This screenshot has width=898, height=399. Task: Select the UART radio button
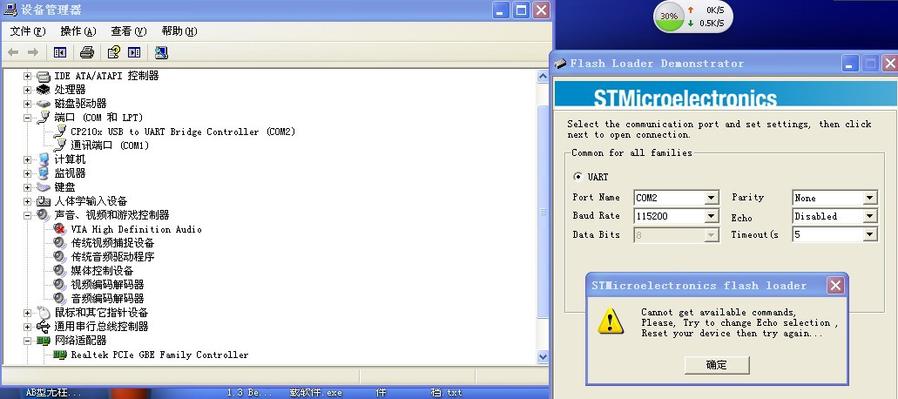577,177
